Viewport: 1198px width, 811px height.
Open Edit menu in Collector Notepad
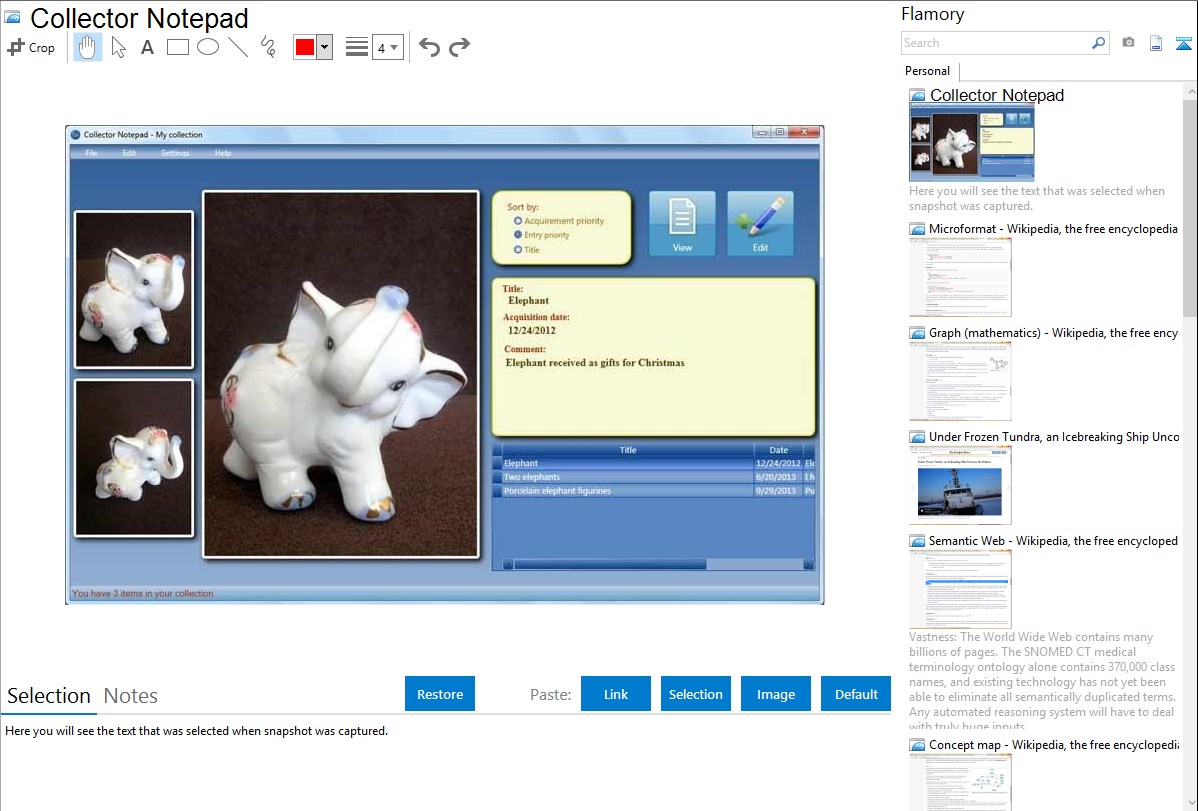(129, 153)
